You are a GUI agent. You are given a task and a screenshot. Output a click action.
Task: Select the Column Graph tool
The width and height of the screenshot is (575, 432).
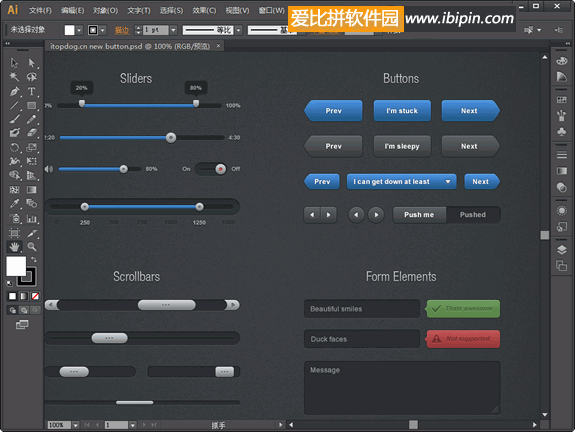[x=32, y=219]
